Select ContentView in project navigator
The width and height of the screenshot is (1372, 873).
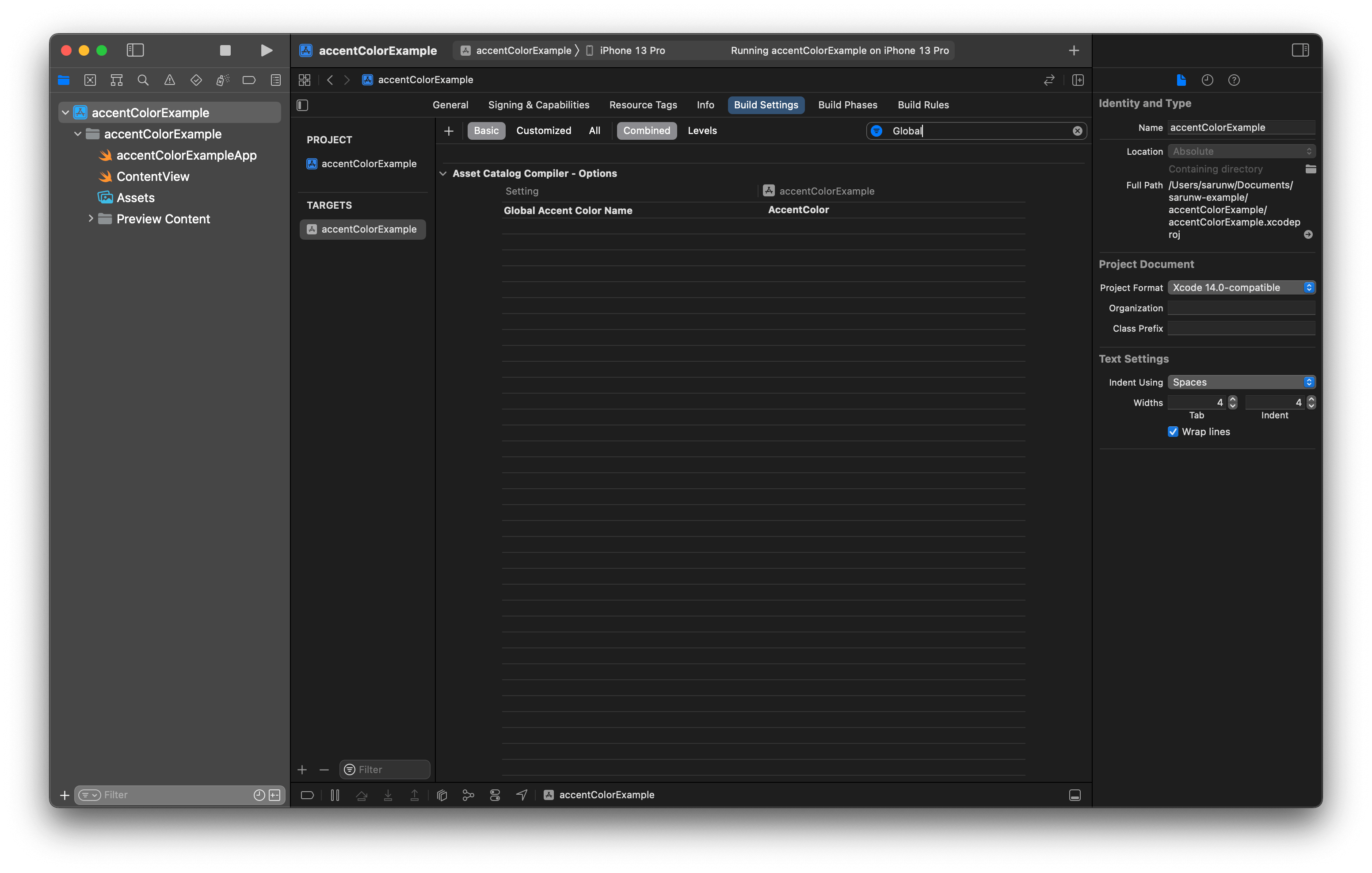(x=153, y=176)
